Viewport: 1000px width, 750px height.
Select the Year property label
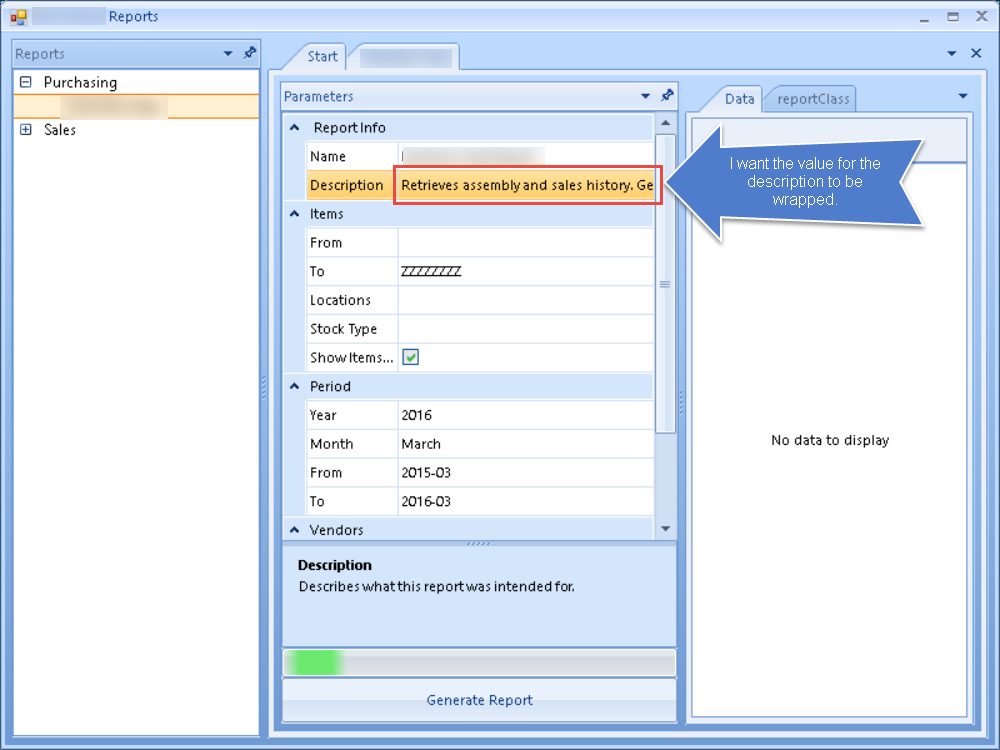(323, 415)
